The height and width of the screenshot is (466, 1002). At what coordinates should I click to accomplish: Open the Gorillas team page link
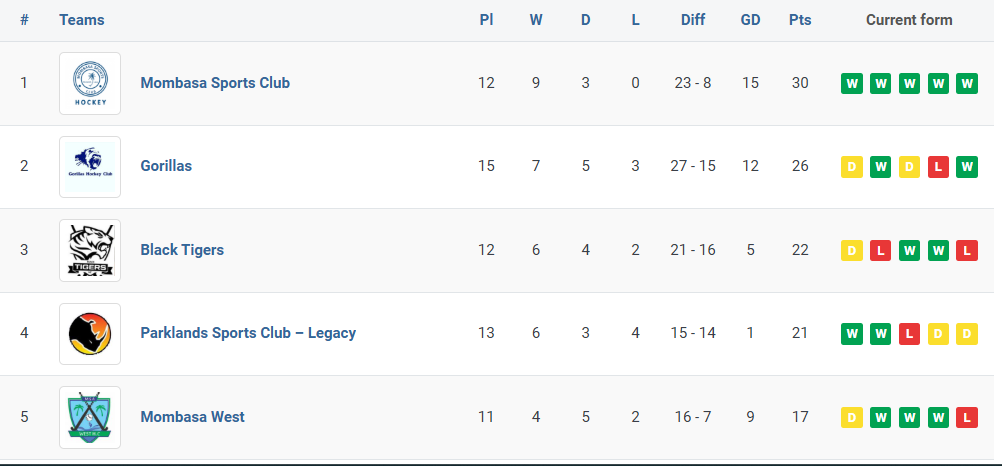(166, 166)
